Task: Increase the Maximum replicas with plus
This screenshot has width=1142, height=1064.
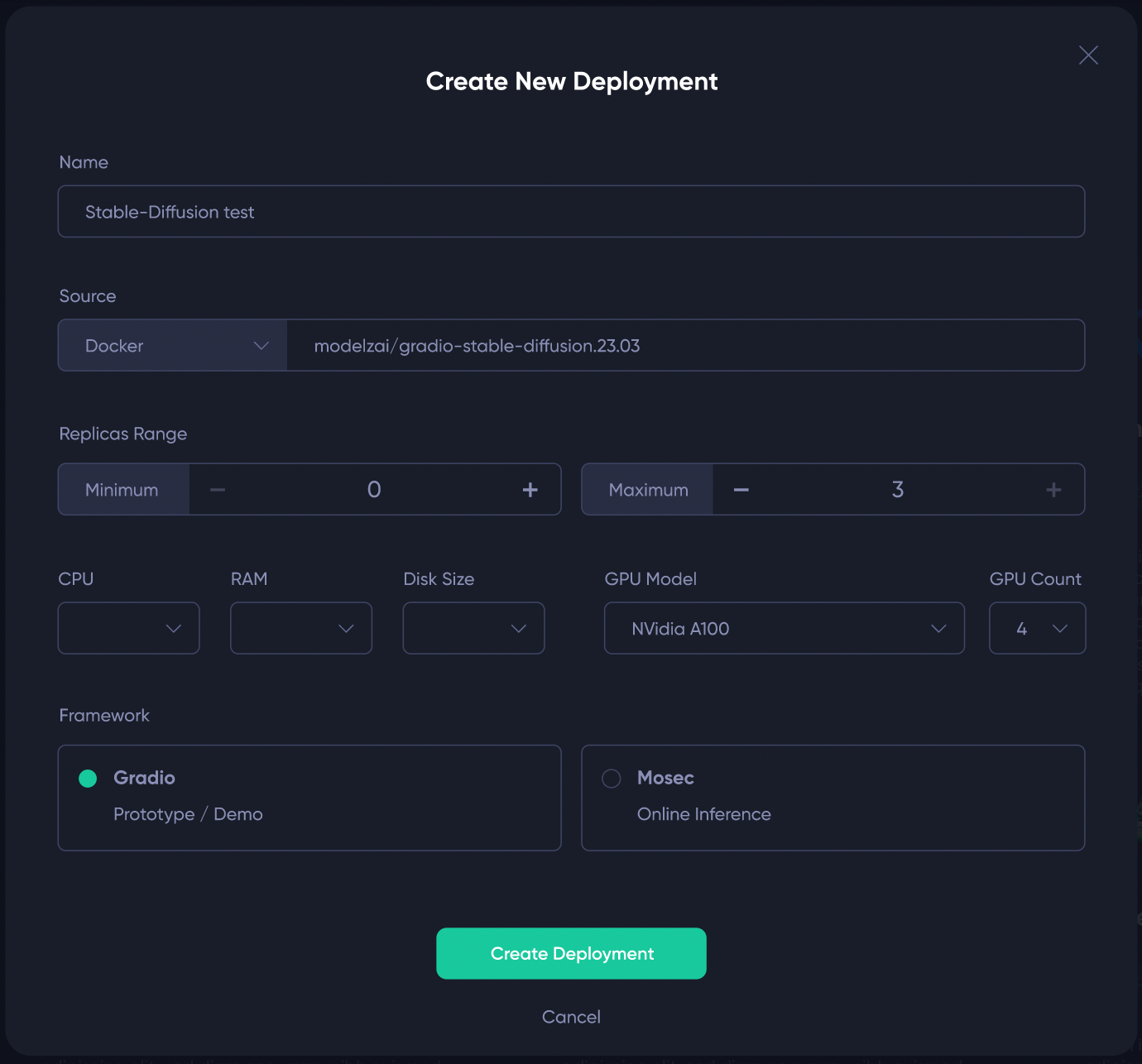Action: pos(1053,490)
